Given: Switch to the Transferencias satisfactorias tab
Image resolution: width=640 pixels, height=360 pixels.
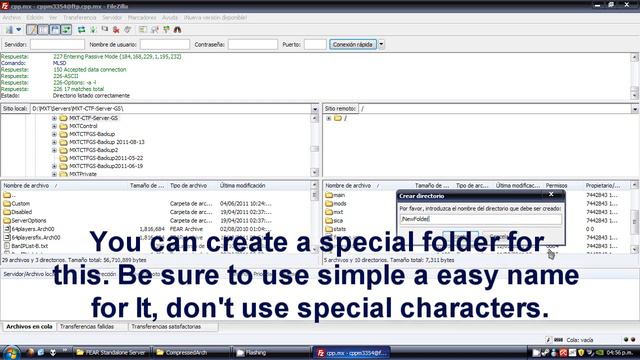Looking at the screenshot, I should pos(166,327).
